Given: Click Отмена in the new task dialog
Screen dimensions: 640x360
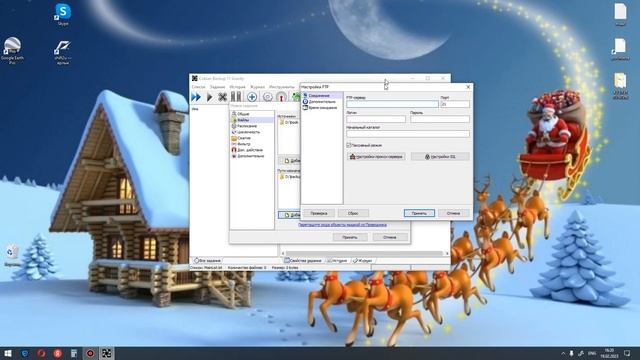Looking at the screenshot, I should (x=390, y=237).
